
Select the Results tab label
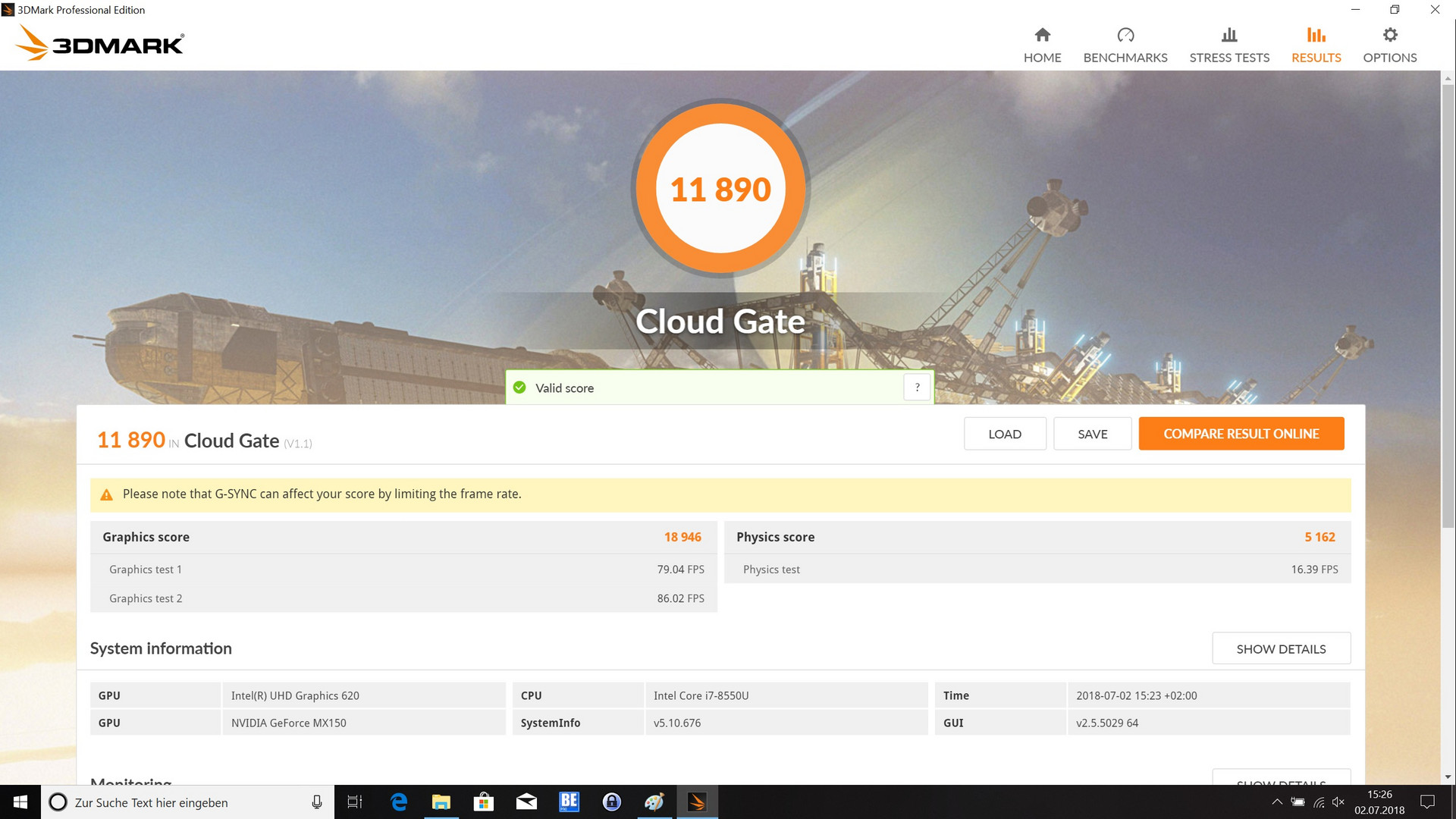(1316, 58)
